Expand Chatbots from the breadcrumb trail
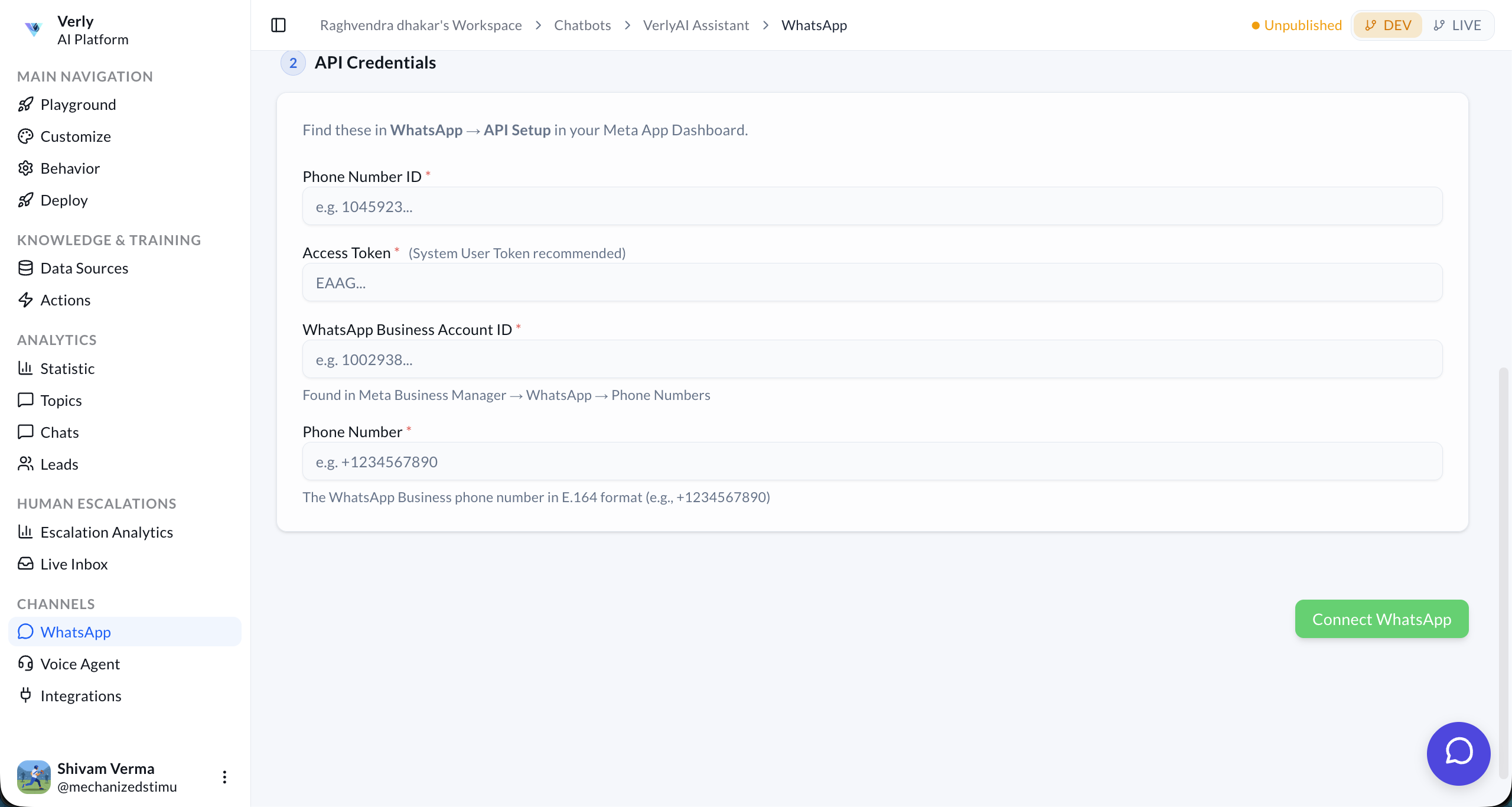Image resolution: width=1512 pixels, height=807 pixels. pyautogui.click(x=582, y=25)
